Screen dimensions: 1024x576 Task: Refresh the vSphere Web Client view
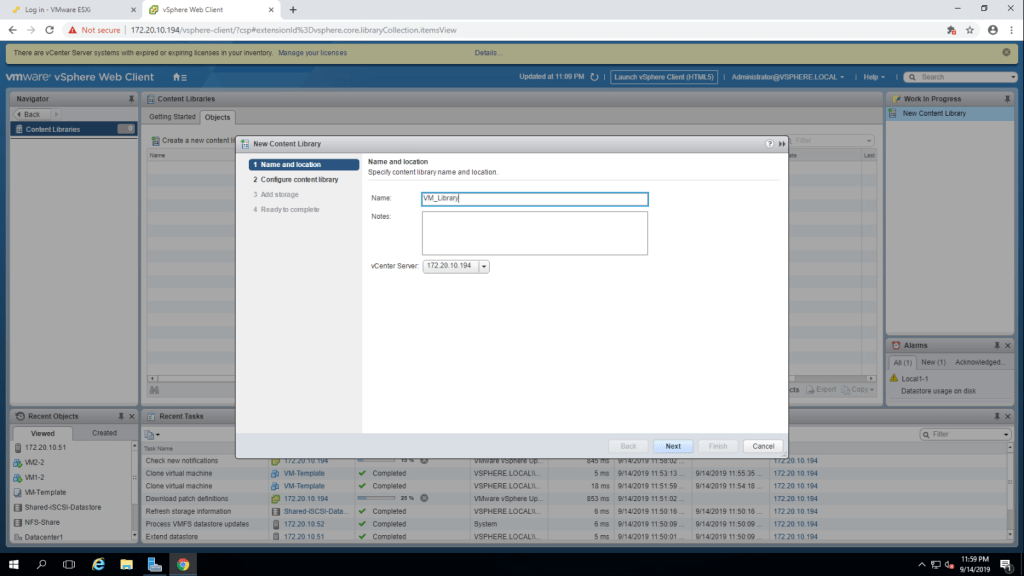click(x=595, y=77)
